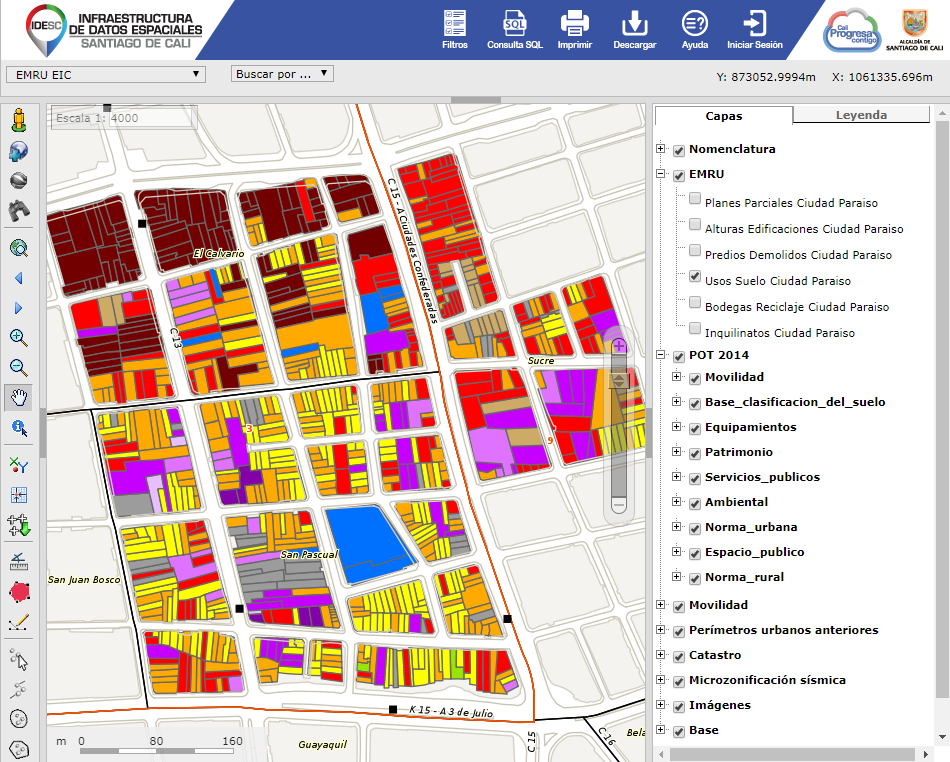Open the EMRU EIC dropdown
This screenshot has width=950, height=762.
pyautogui.click(x=105, y=74)
